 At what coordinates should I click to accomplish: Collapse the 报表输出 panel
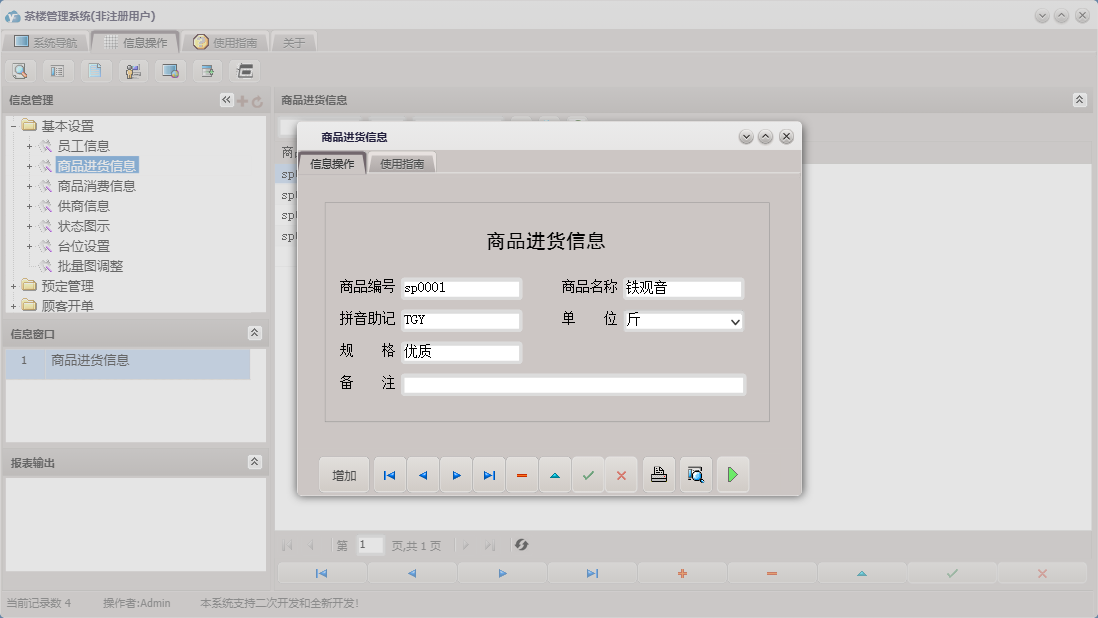click(x=256, y=462)
